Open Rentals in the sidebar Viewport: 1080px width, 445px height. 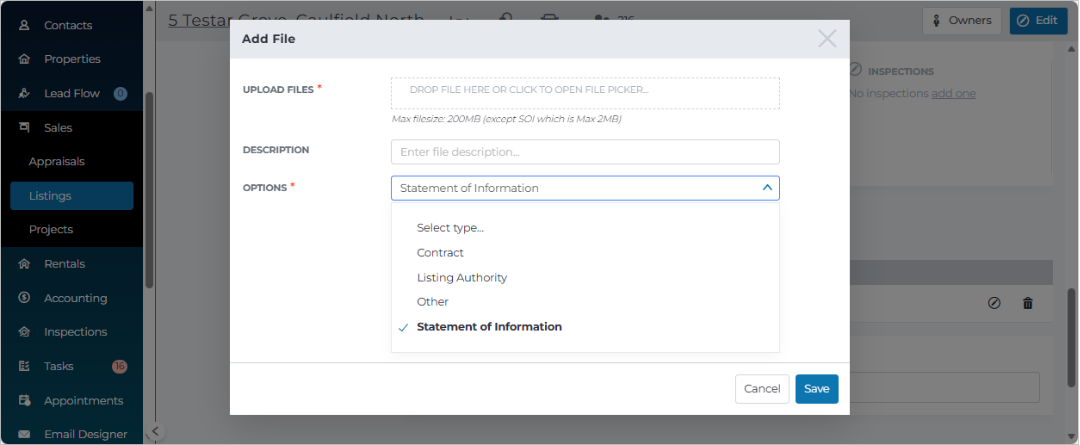pos(65,264)
